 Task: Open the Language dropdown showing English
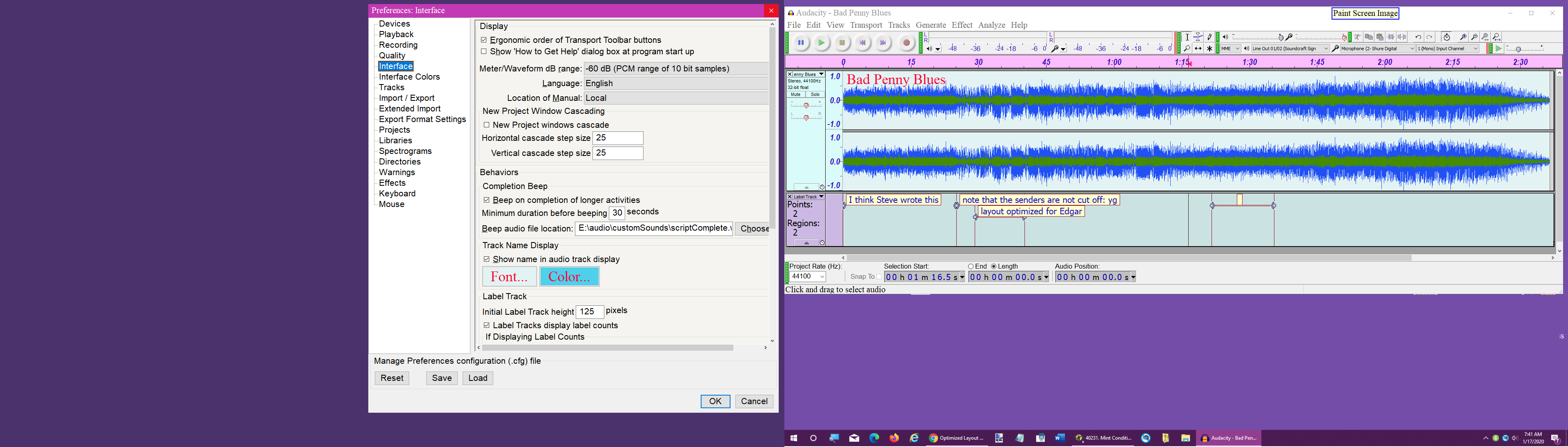click(676, 83)
